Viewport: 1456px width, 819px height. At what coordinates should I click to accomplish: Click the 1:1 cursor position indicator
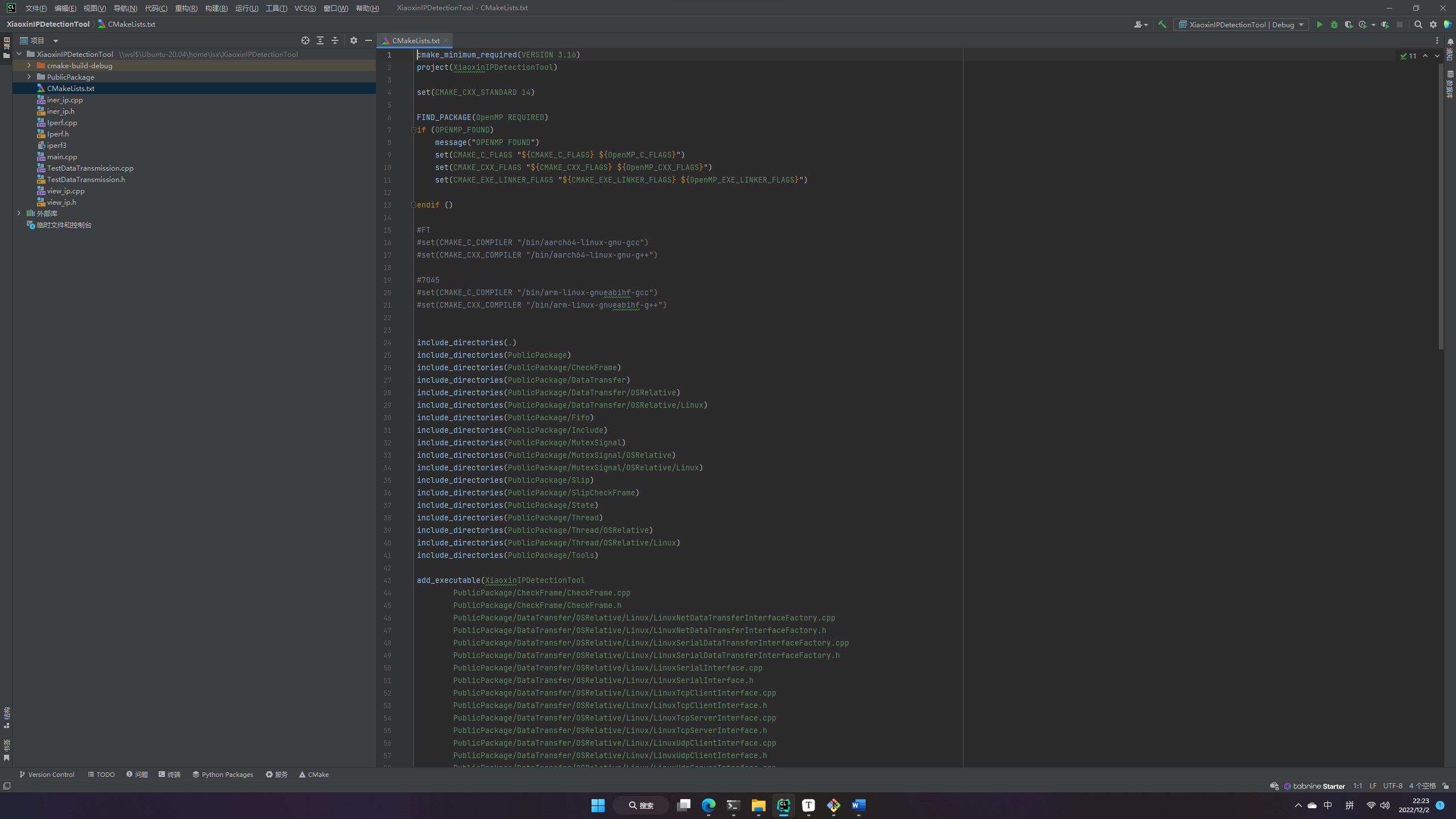1358,786
